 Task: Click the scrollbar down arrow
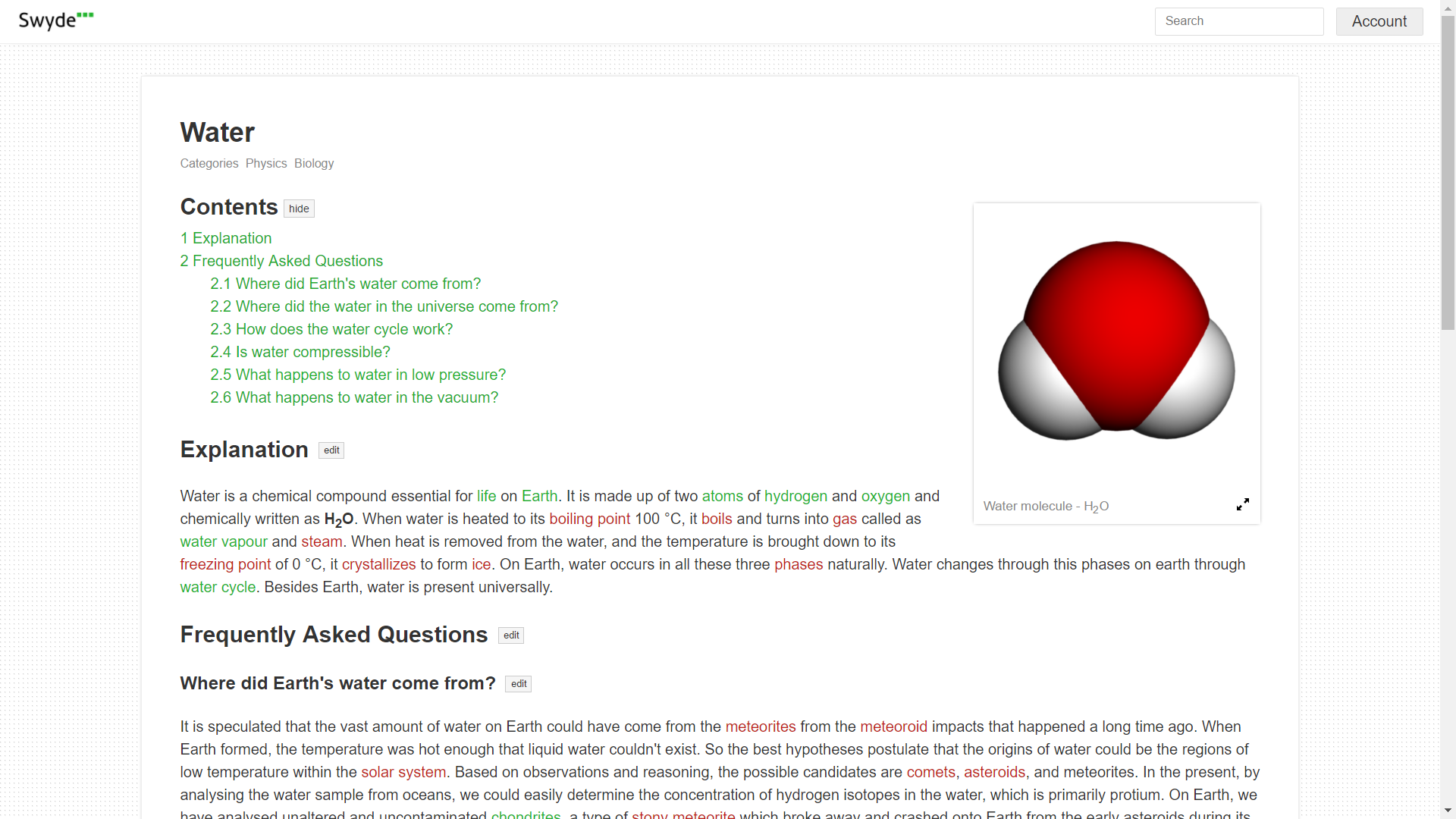[1448, 811]
